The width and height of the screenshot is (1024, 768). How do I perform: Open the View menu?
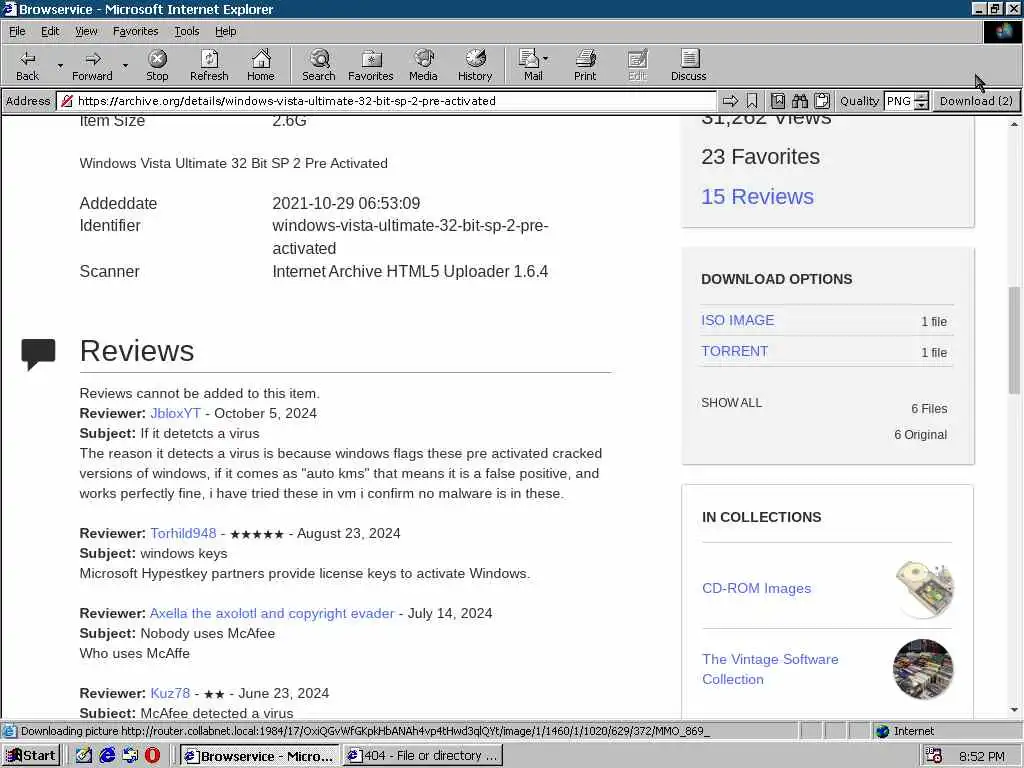(86, 31)
